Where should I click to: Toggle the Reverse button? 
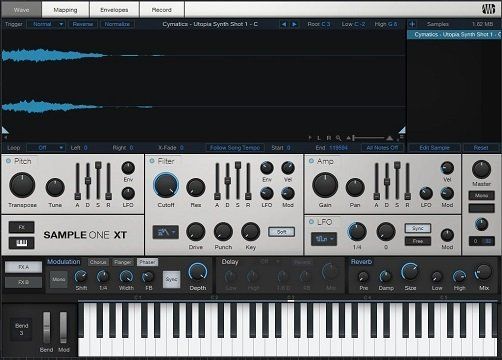pos(83,24)
